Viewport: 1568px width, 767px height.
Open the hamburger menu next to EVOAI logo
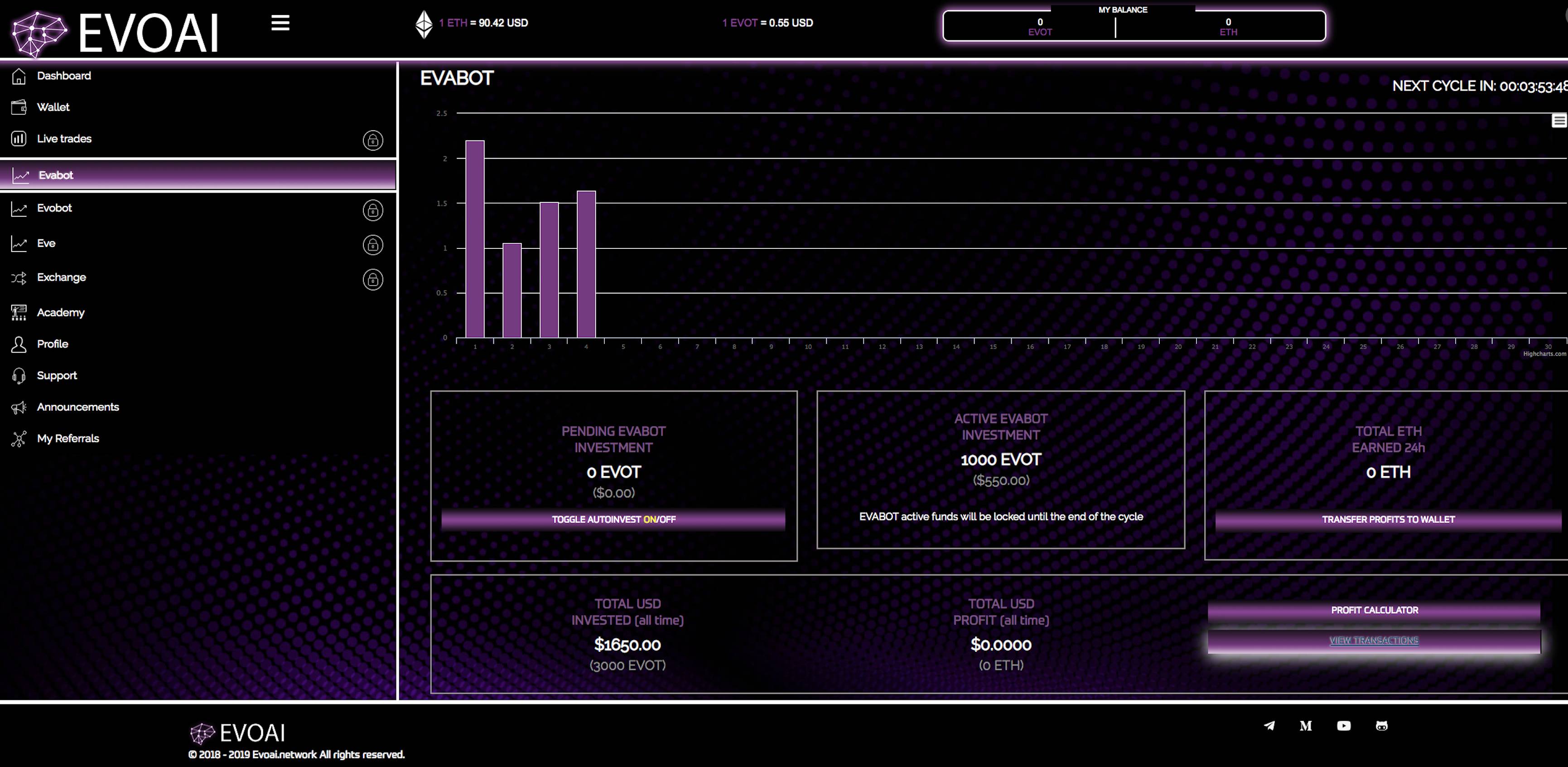[x=280, y=23]
